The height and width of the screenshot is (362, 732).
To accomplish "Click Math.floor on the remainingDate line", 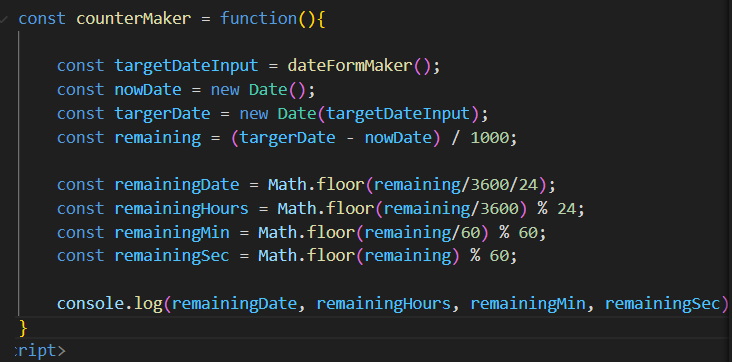I will point(316,185).
